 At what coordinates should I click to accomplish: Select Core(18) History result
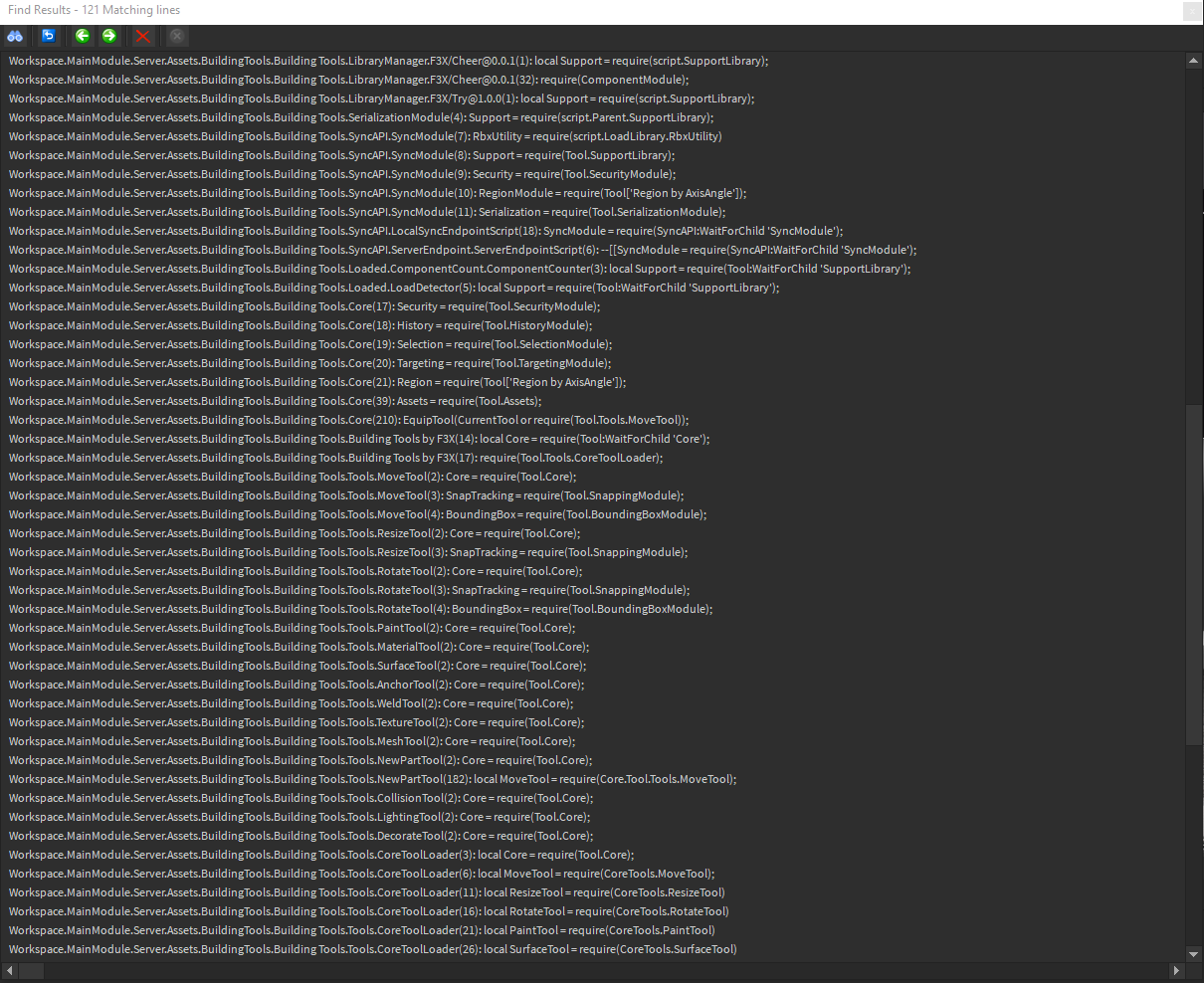tap(301, 325)
